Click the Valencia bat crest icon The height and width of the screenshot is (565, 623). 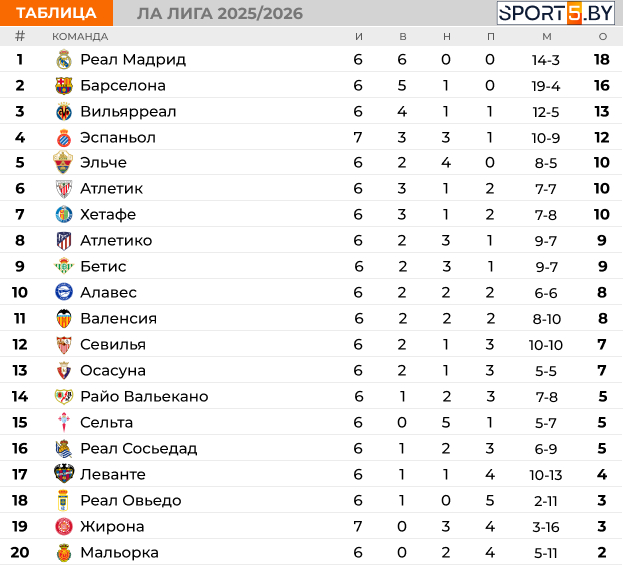tap(64, 318)
